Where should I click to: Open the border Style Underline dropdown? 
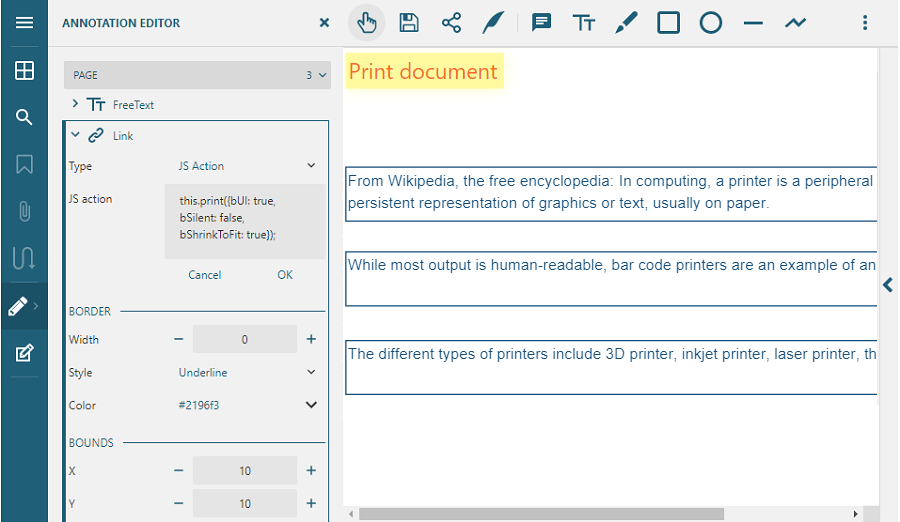point(247,373)
